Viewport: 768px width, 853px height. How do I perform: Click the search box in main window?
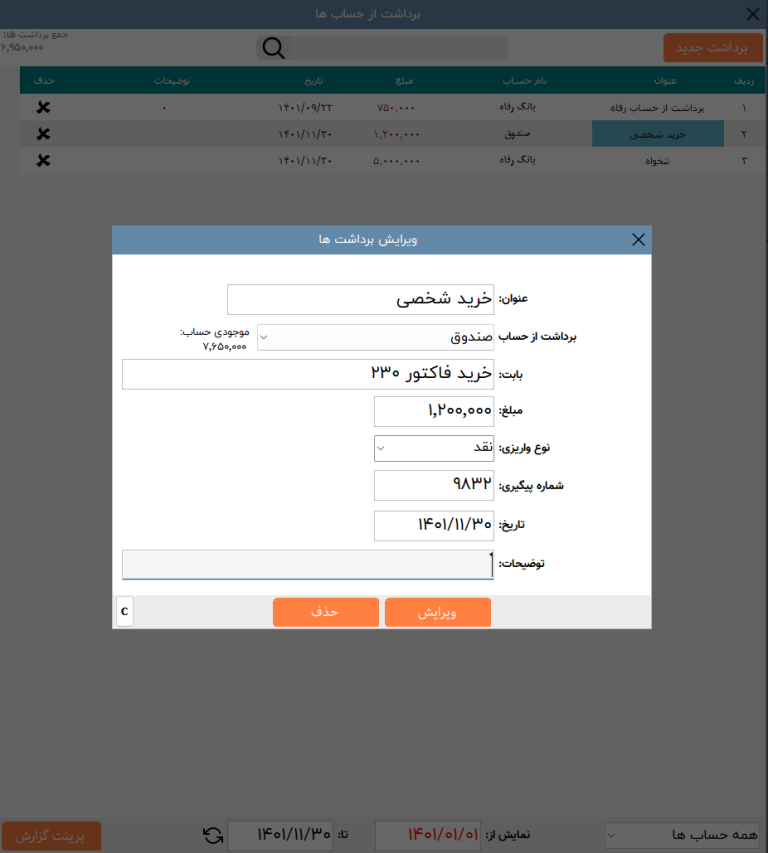[x=399, y=48]
